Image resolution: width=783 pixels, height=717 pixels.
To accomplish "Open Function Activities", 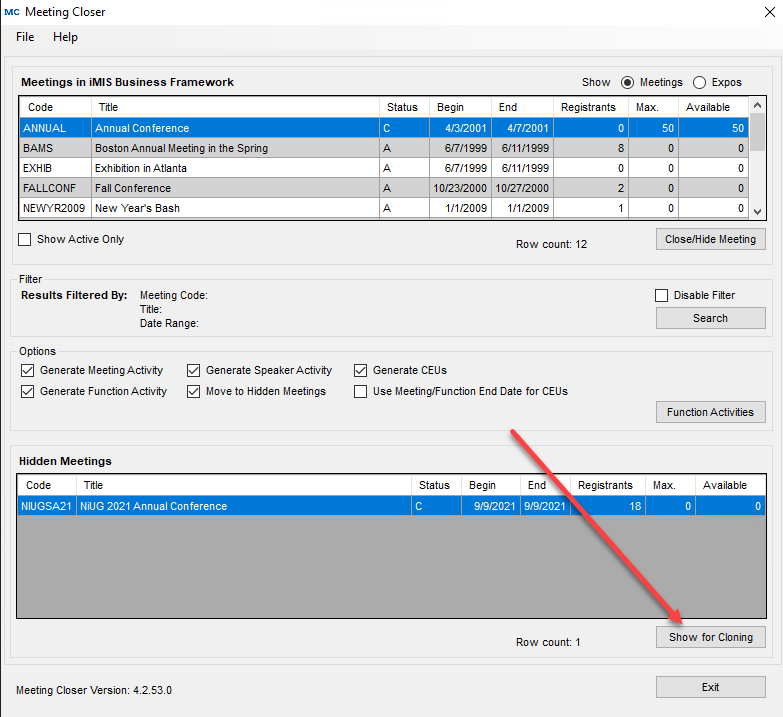I will coord(710,412).
